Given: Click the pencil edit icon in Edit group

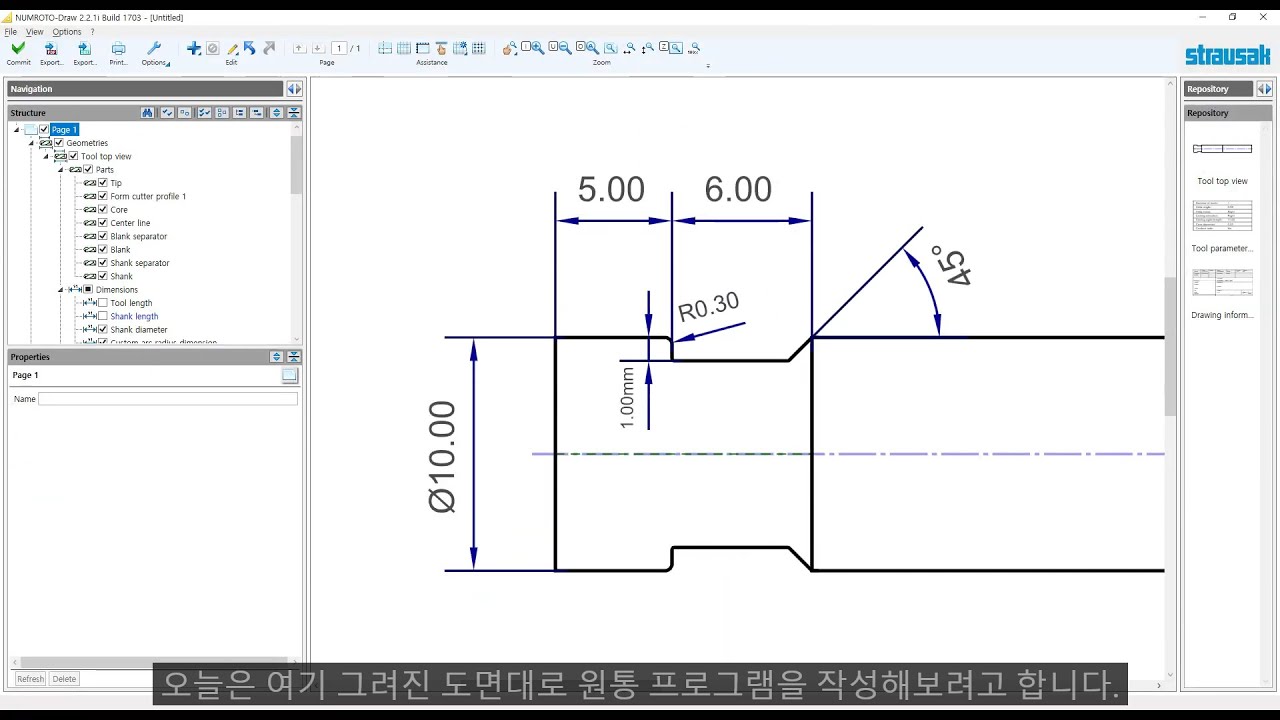Looking at the screenshot, I should [232, 48].
